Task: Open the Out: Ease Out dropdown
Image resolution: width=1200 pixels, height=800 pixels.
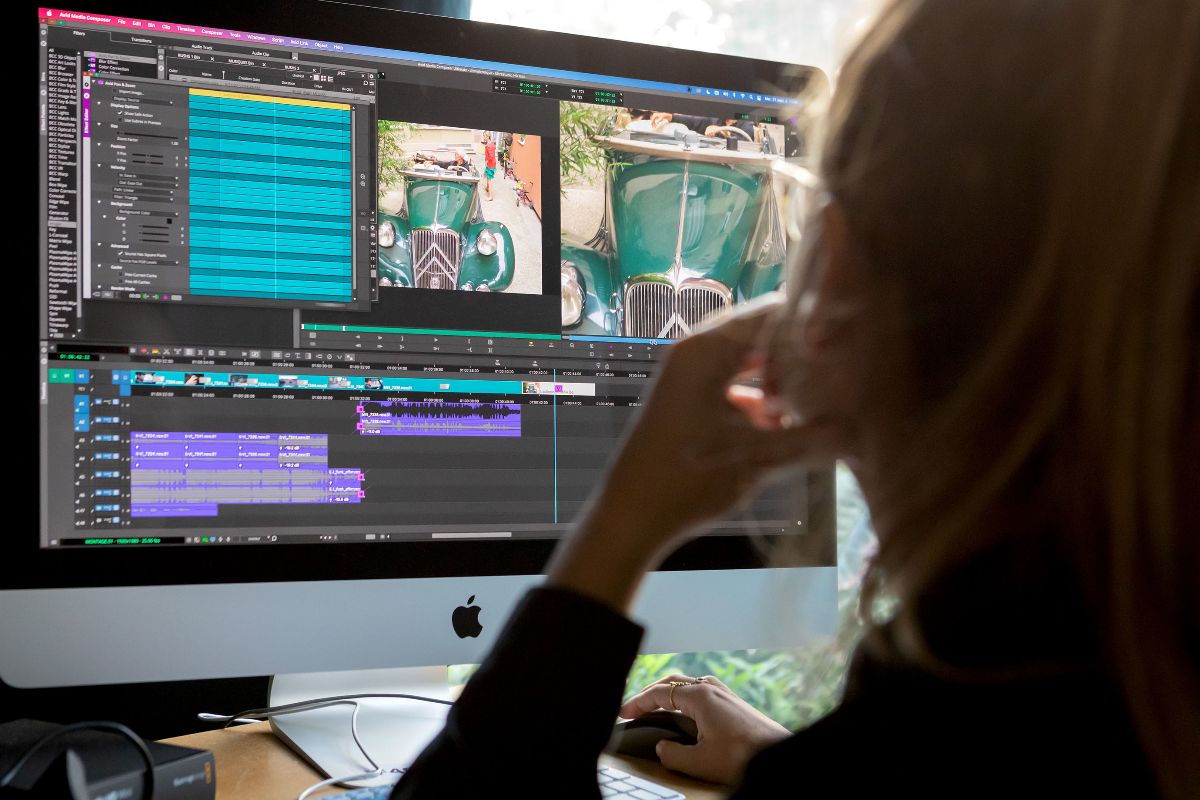Action: (x=148, y=184)
